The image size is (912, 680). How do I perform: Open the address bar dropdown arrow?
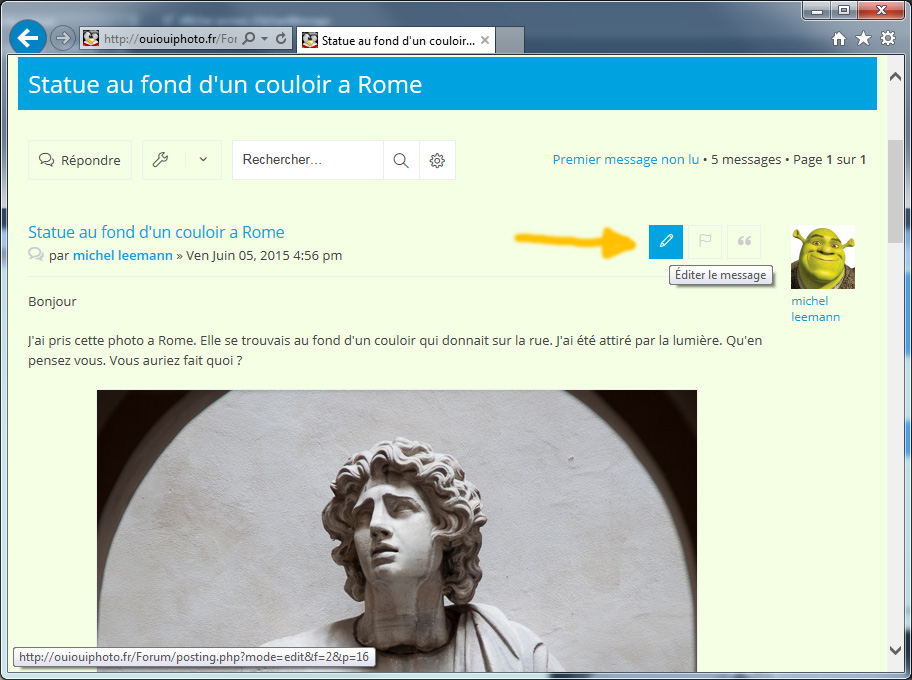pos(265,38)
